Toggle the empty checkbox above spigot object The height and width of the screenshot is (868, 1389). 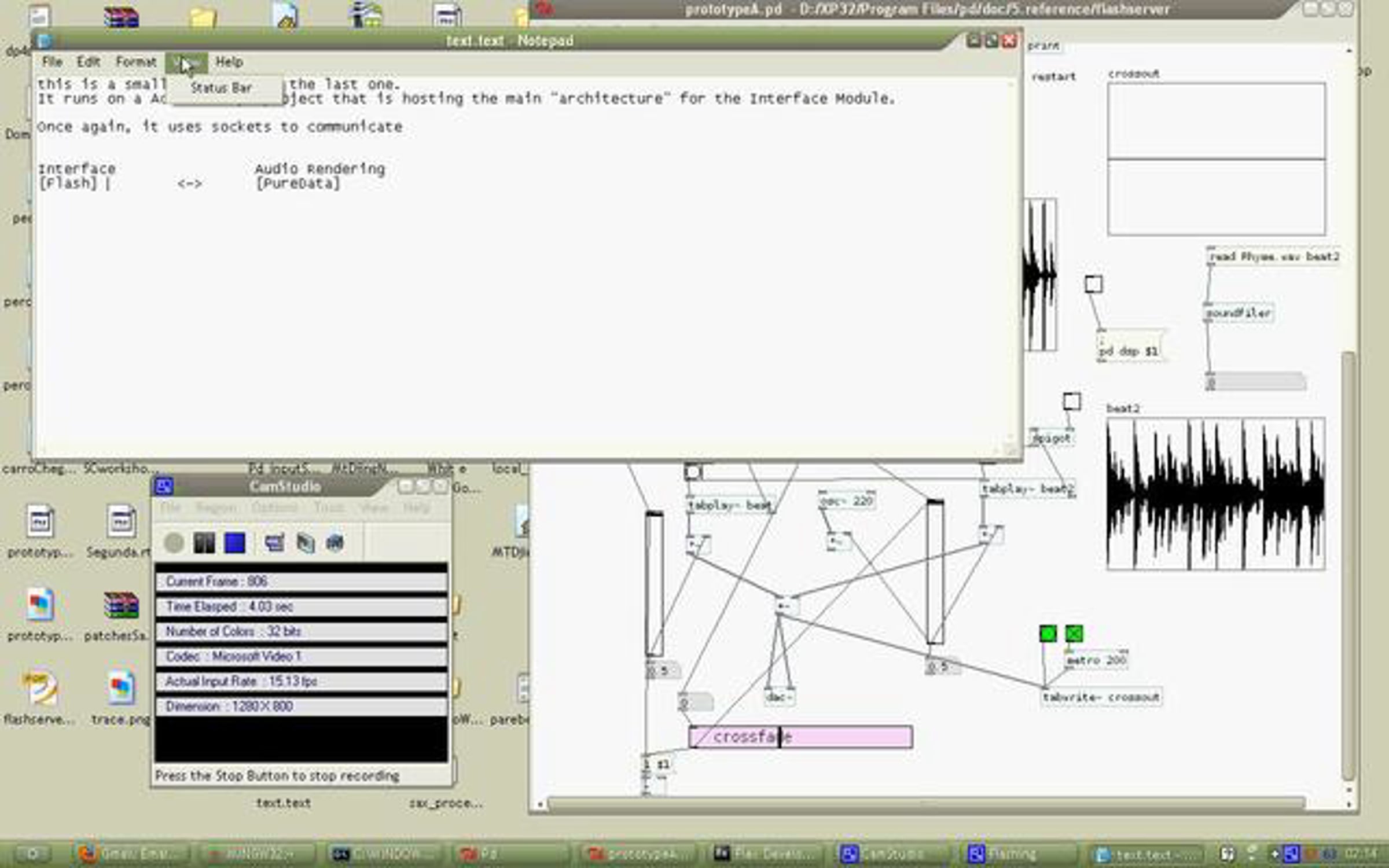(x=1071, y=401)
